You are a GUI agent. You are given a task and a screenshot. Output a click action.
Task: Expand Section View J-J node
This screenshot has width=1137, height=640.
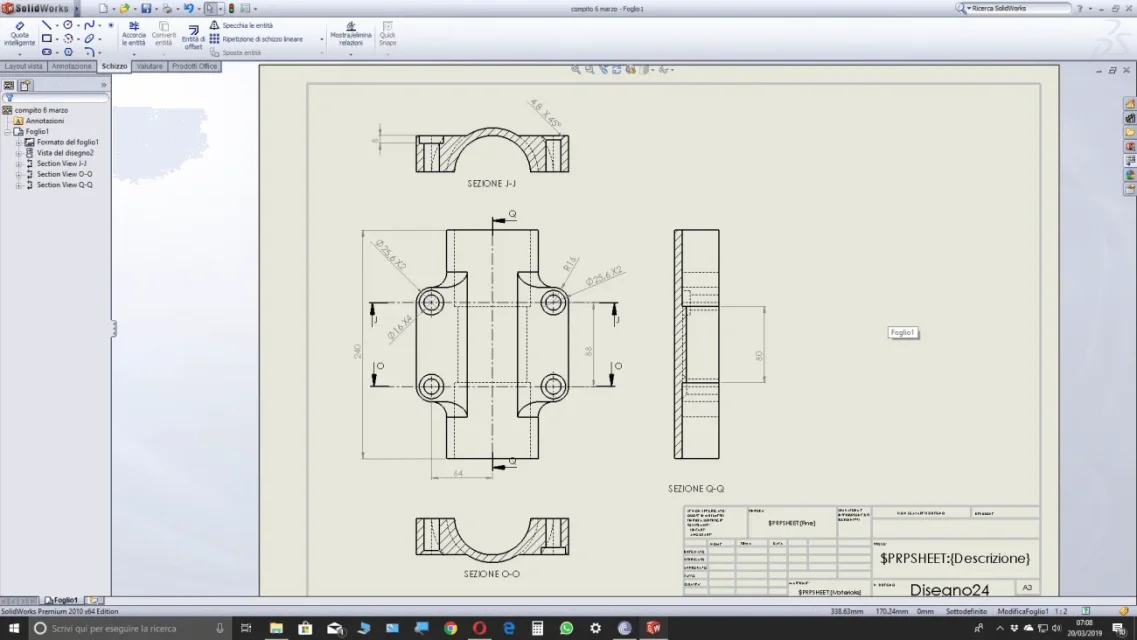(x=19, y=164)
